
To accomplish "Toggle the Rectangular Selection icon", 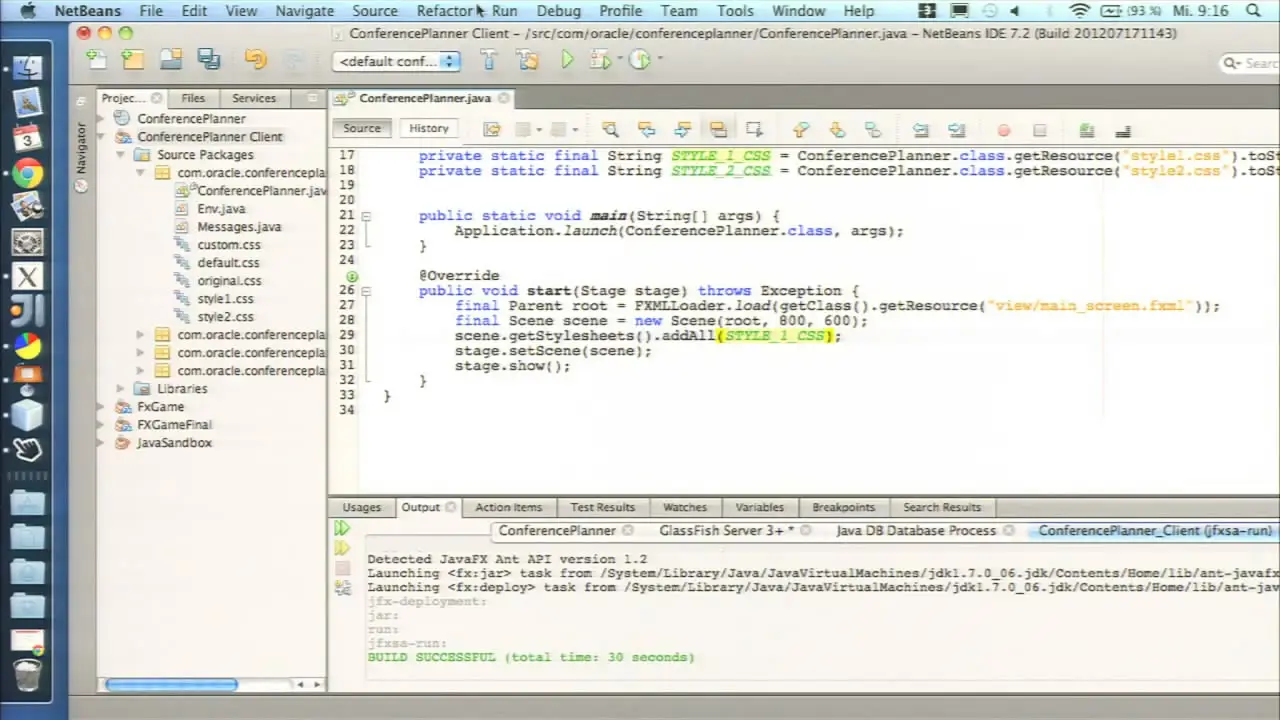I will coord(754,130).
